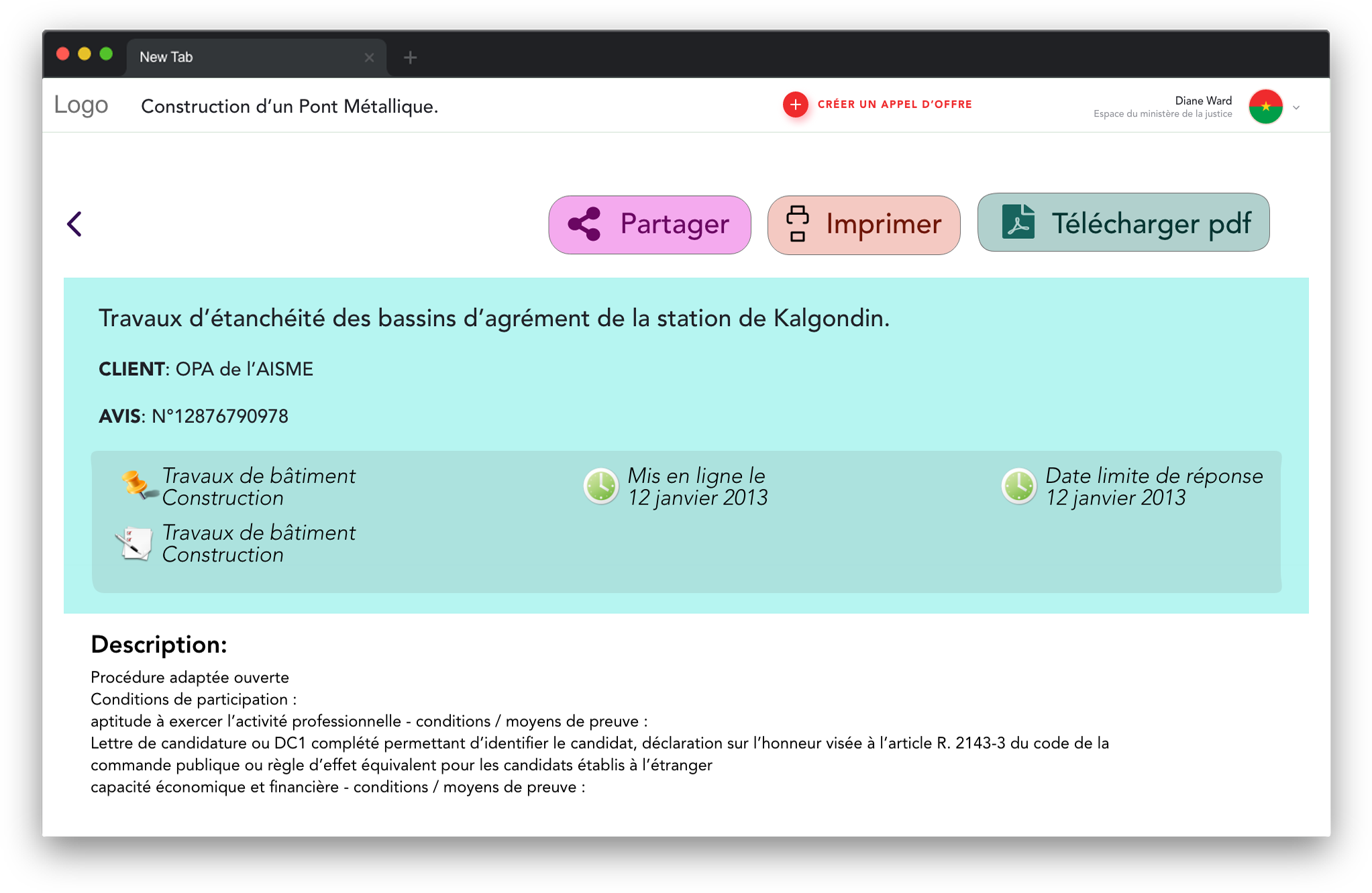Select the New Tab browser tab
The image size is (1372, 893).
click(x=242, y=57)
